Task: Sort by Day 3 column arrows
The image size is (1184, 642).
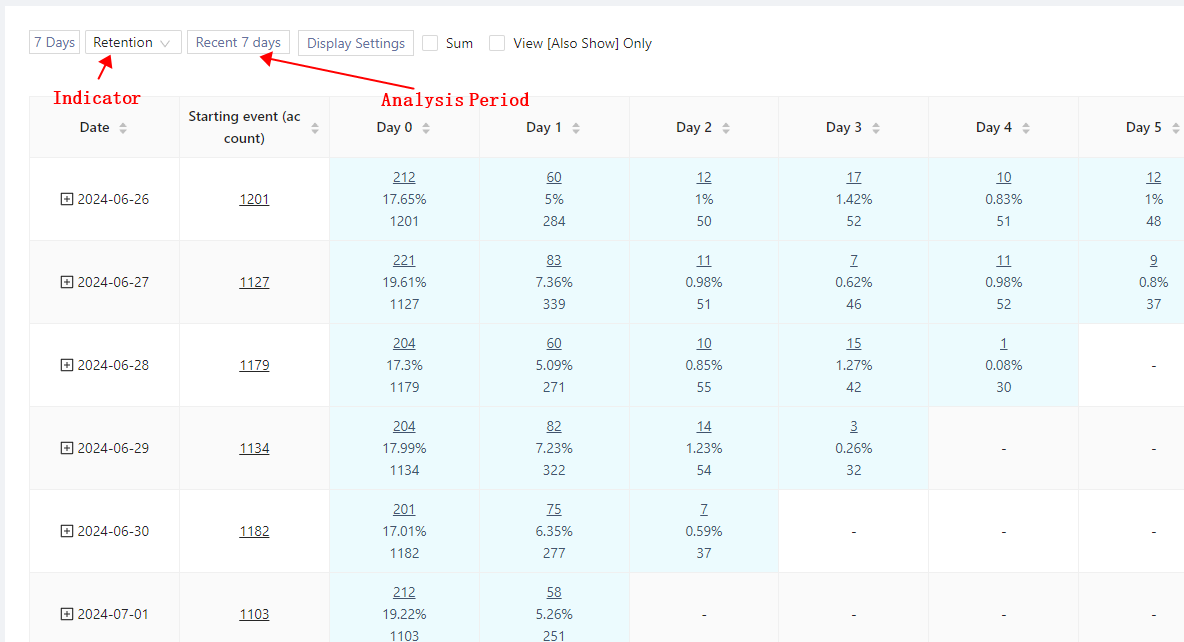Action: [876, 128]
